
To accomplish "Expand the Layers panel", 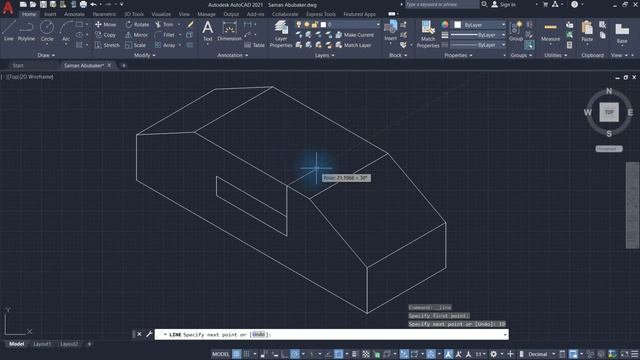I will tap(324, 55).
